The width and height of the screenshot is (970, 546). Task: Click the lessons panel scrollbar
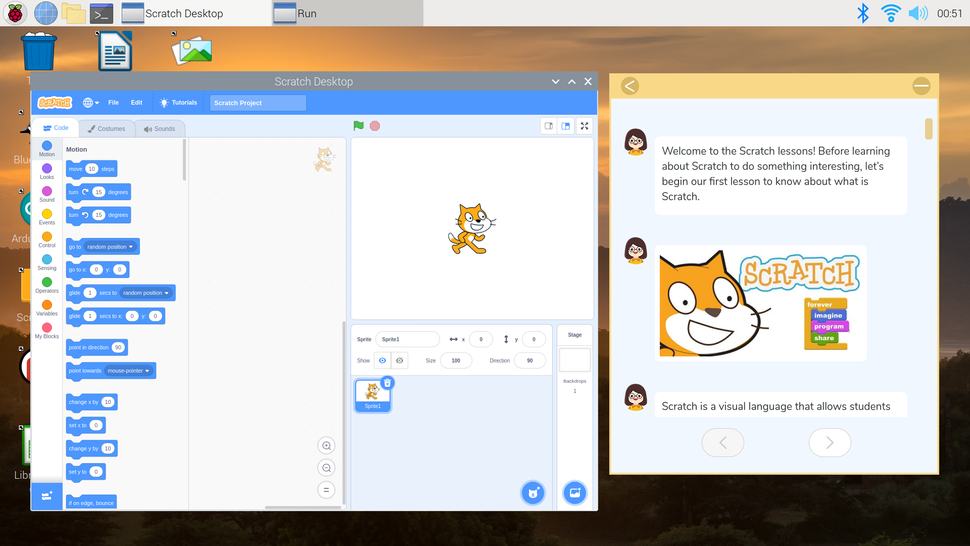929,129
